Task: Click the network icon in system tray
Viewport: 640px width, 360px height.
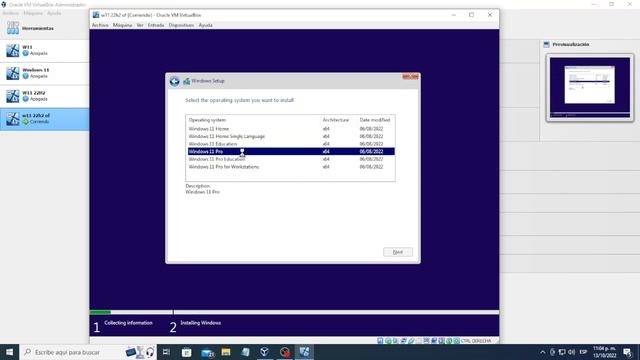Action: (562, 352)
